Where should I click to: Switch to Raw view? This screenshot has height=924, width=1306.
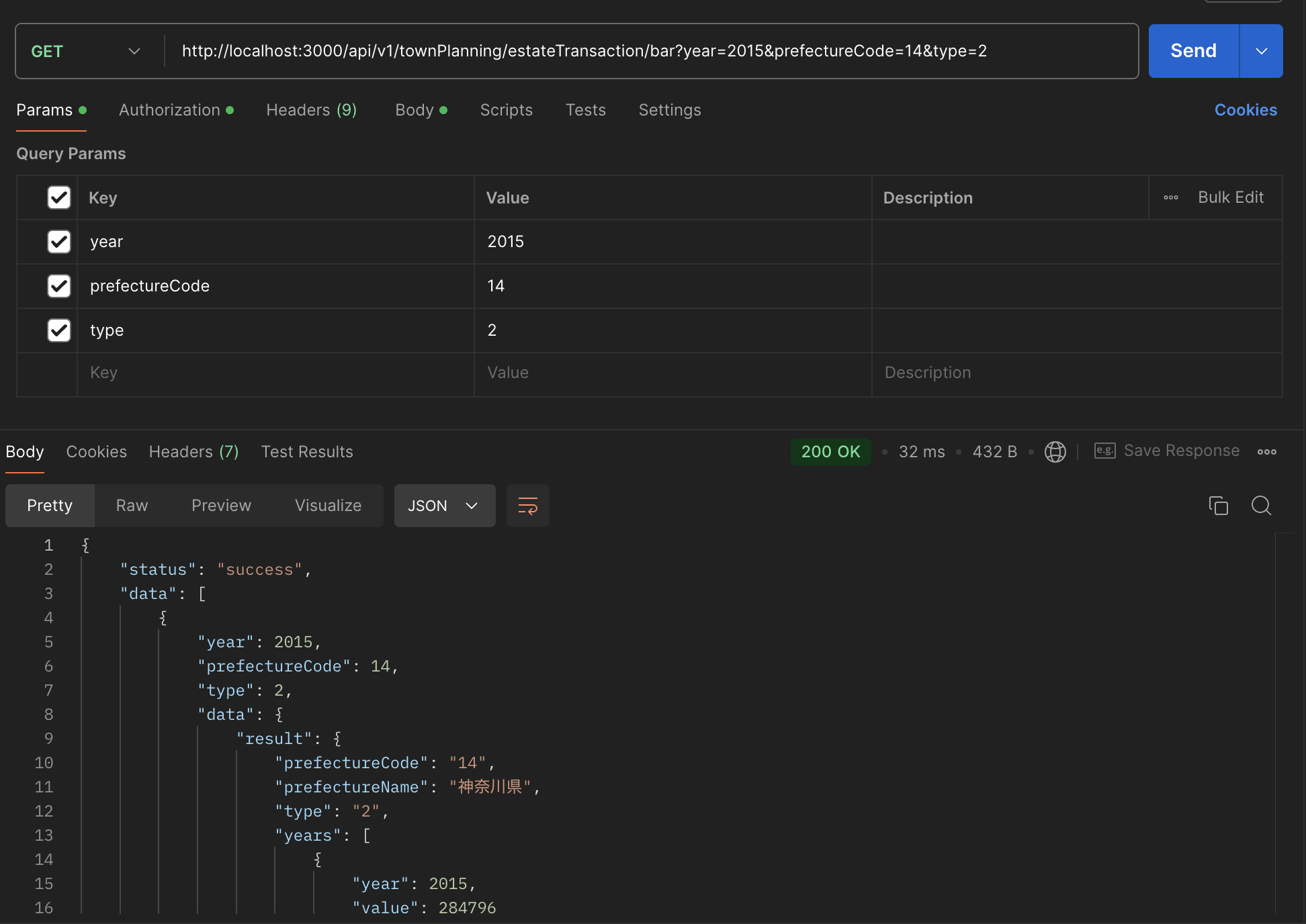pos(132,506)
